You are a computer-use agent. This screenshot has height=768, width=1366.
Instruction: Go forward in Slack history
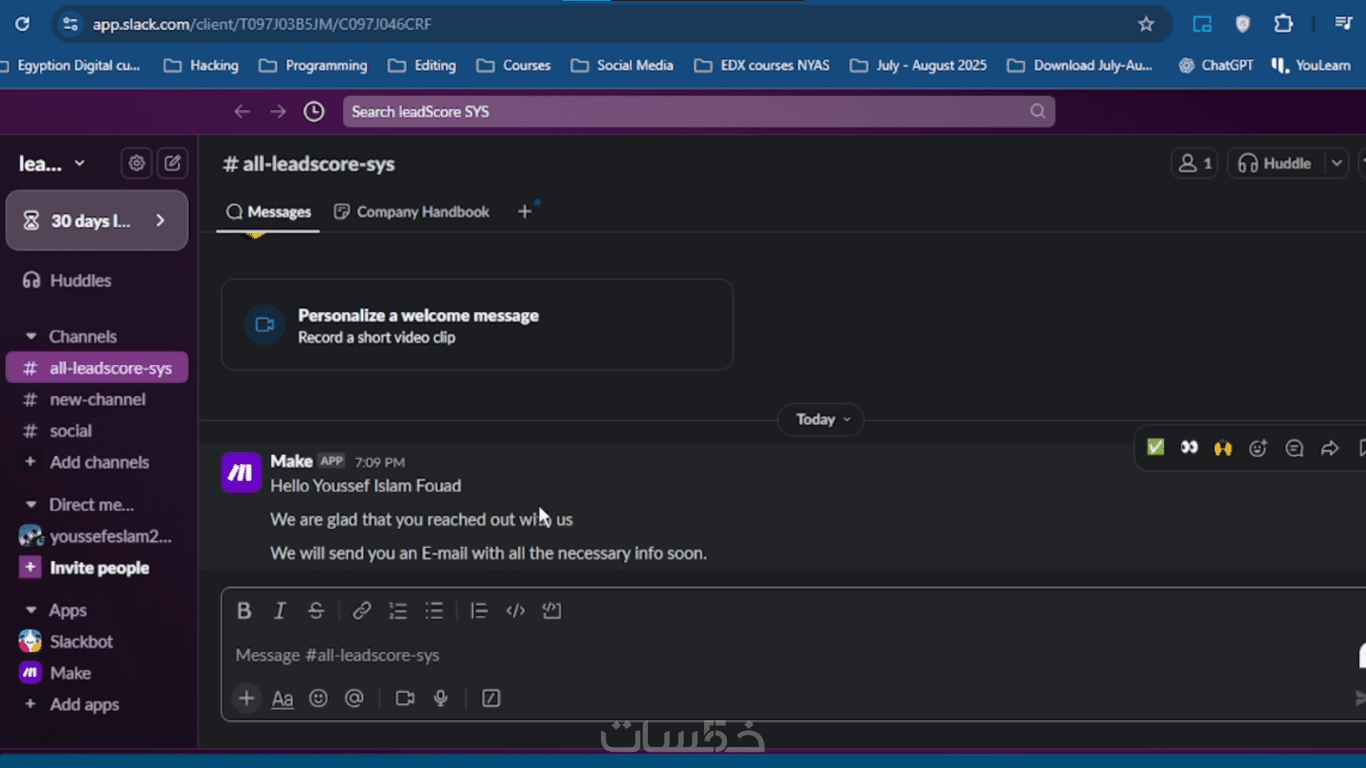point(278,112)
